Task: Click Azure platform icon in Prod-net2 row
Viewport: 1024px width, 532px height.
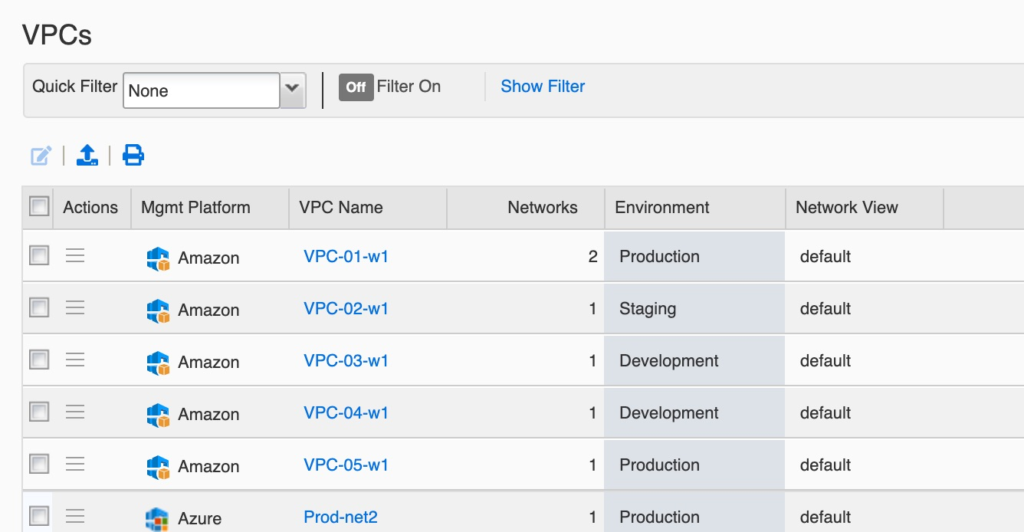Action: pyautogui.click(x=157, y=518)
